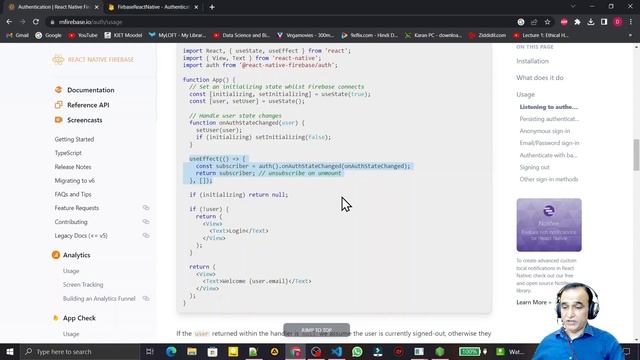Open Microsoft Store from taskbar
This screenshot has height=360, width=640.
coord(212,351)
